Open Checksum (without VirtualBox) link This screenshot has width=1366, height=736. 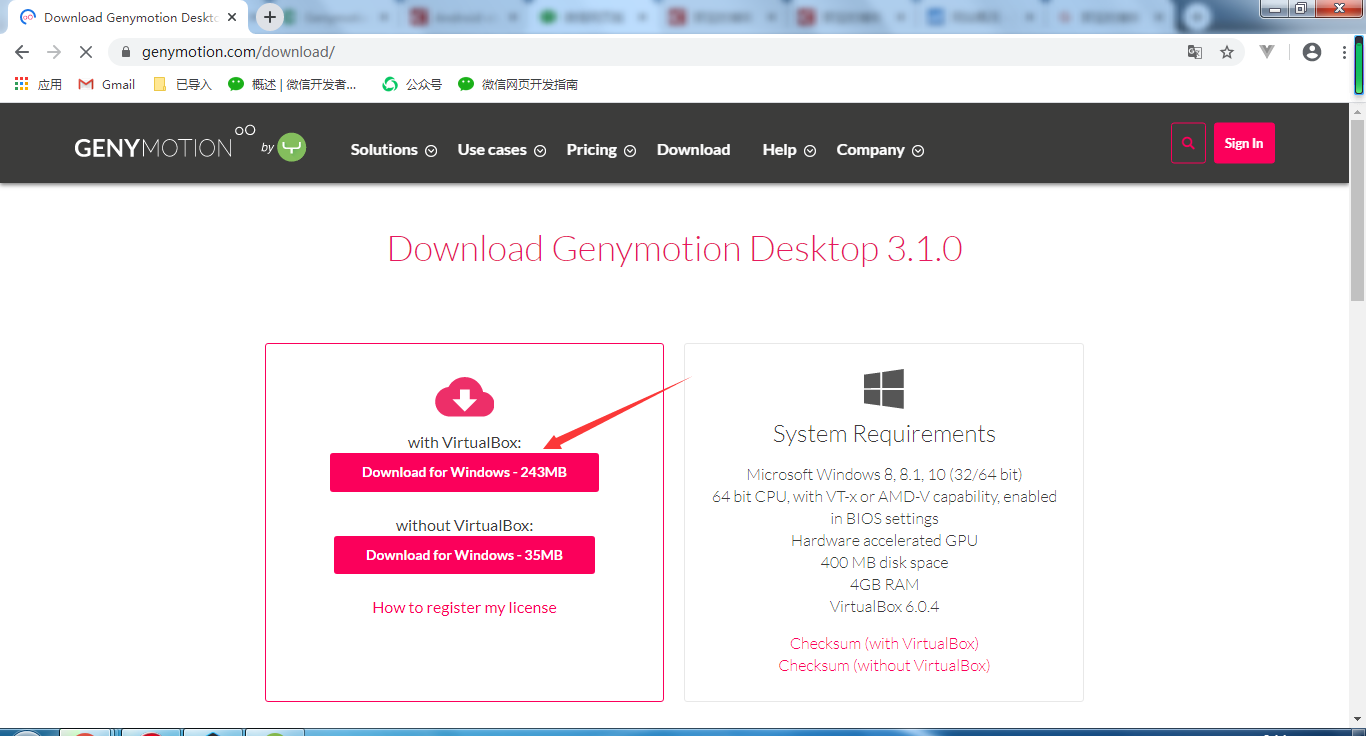(x=884, y=665)
